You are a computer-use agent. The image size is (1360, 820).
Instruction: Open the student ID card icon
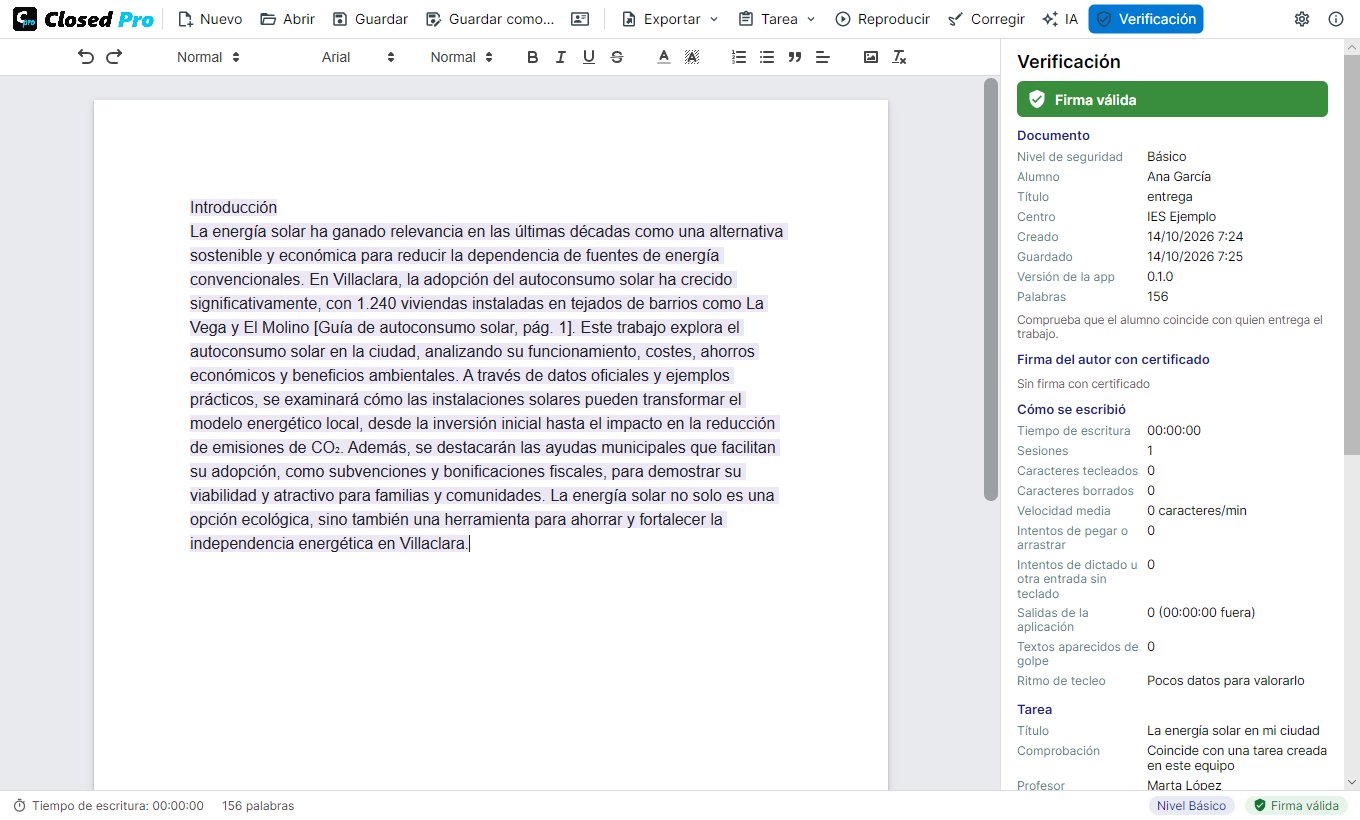point(580,19)
